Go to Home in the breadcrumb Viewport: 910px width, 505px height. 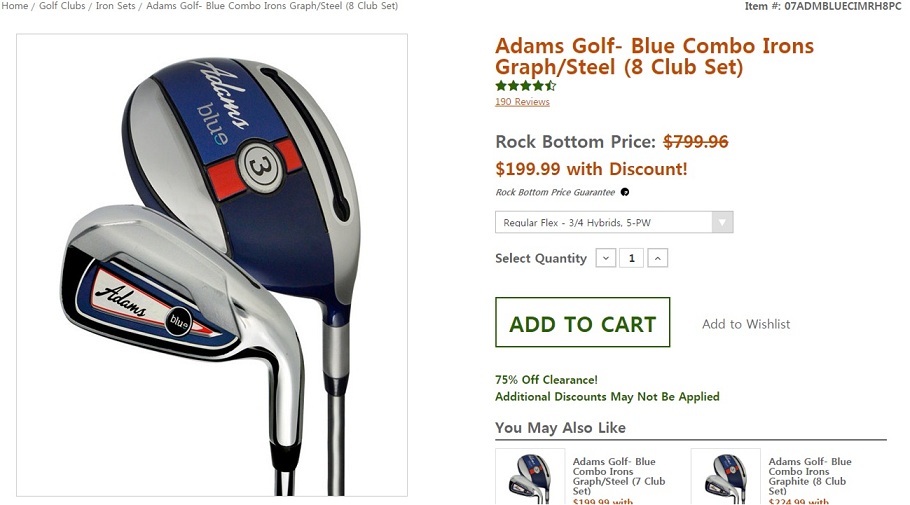coord(15,6)
